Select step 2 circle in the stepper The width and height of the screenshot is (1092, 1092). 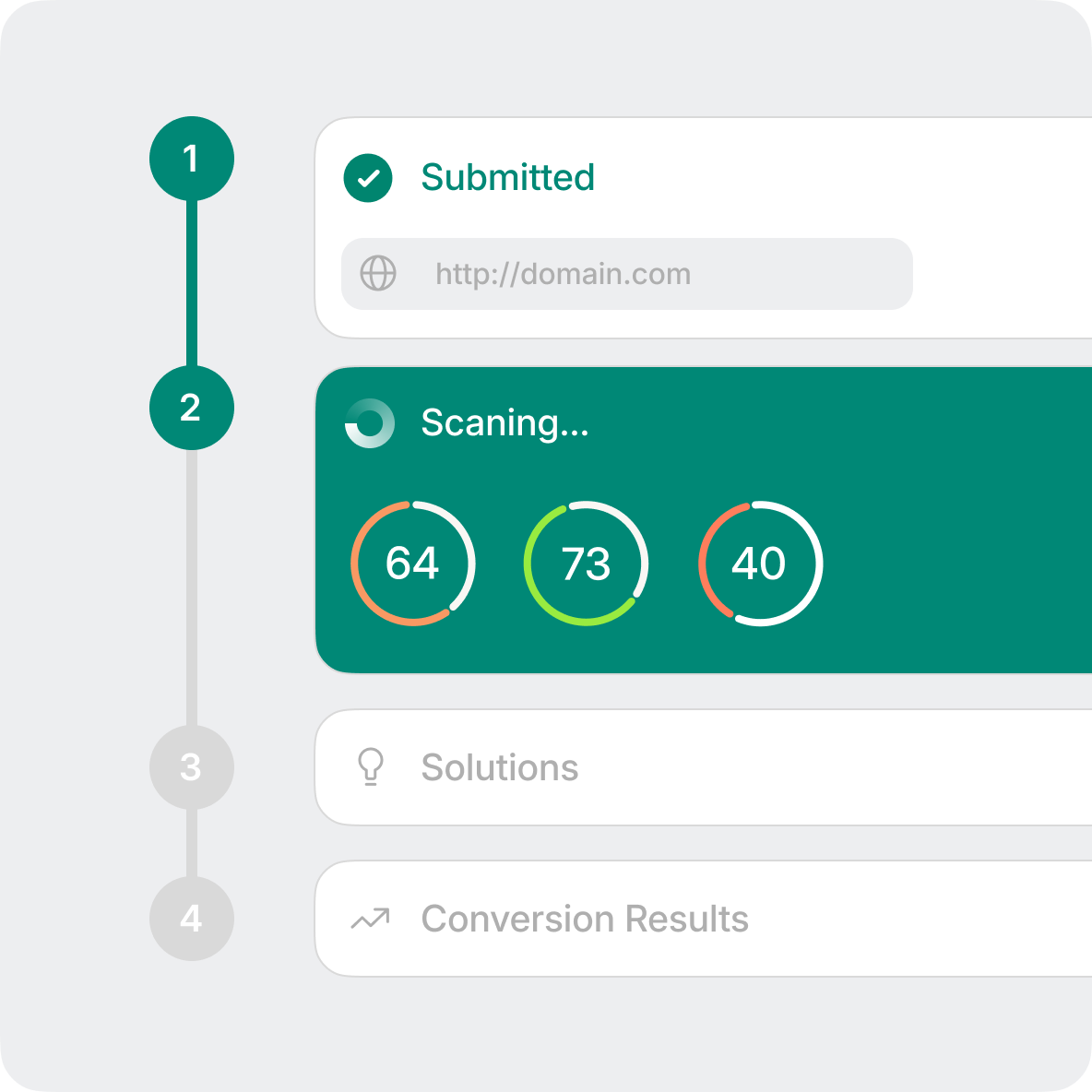(x=192, y=408)
